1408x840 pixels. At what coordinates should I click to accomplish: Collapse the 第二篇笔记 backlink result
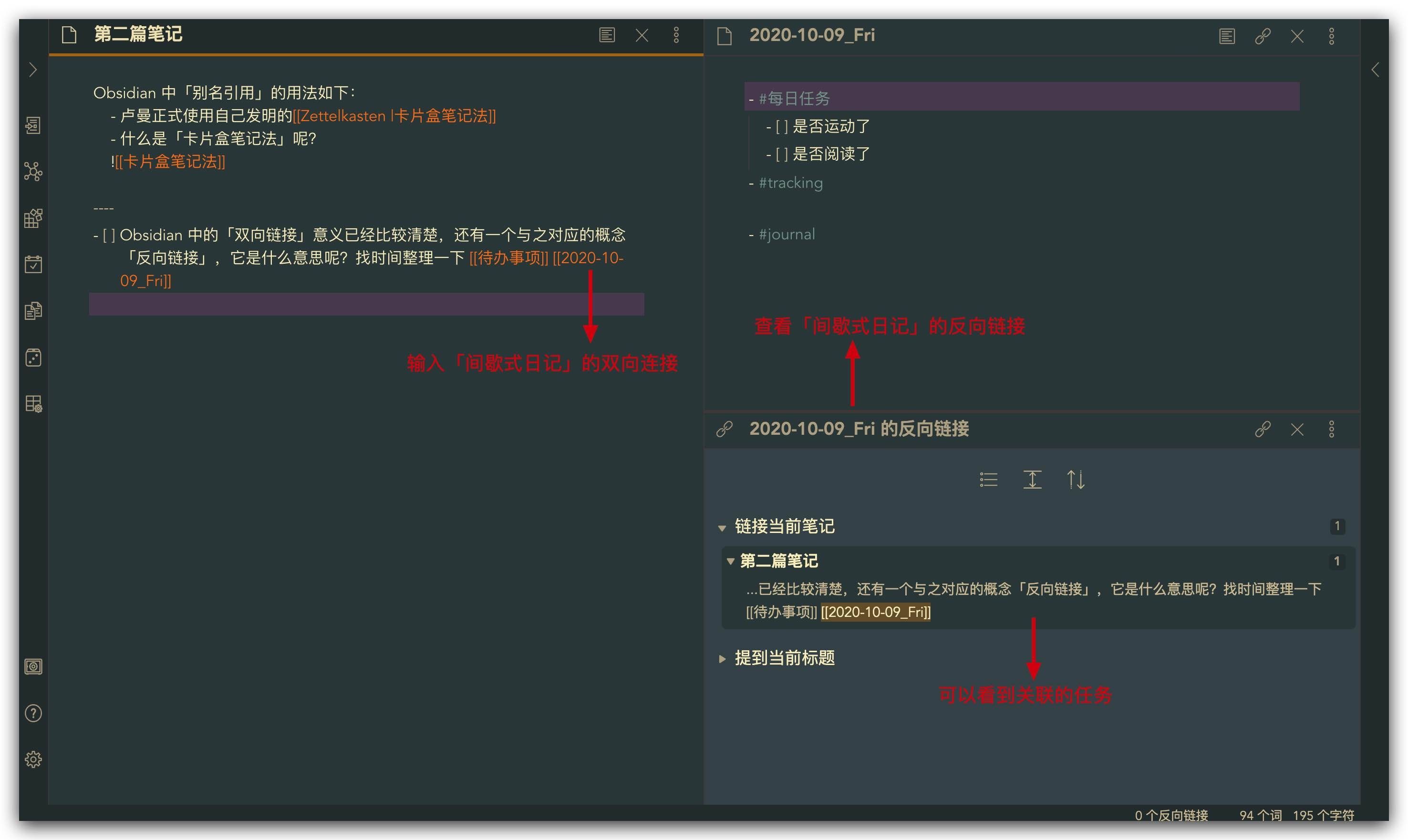(730, 561)
